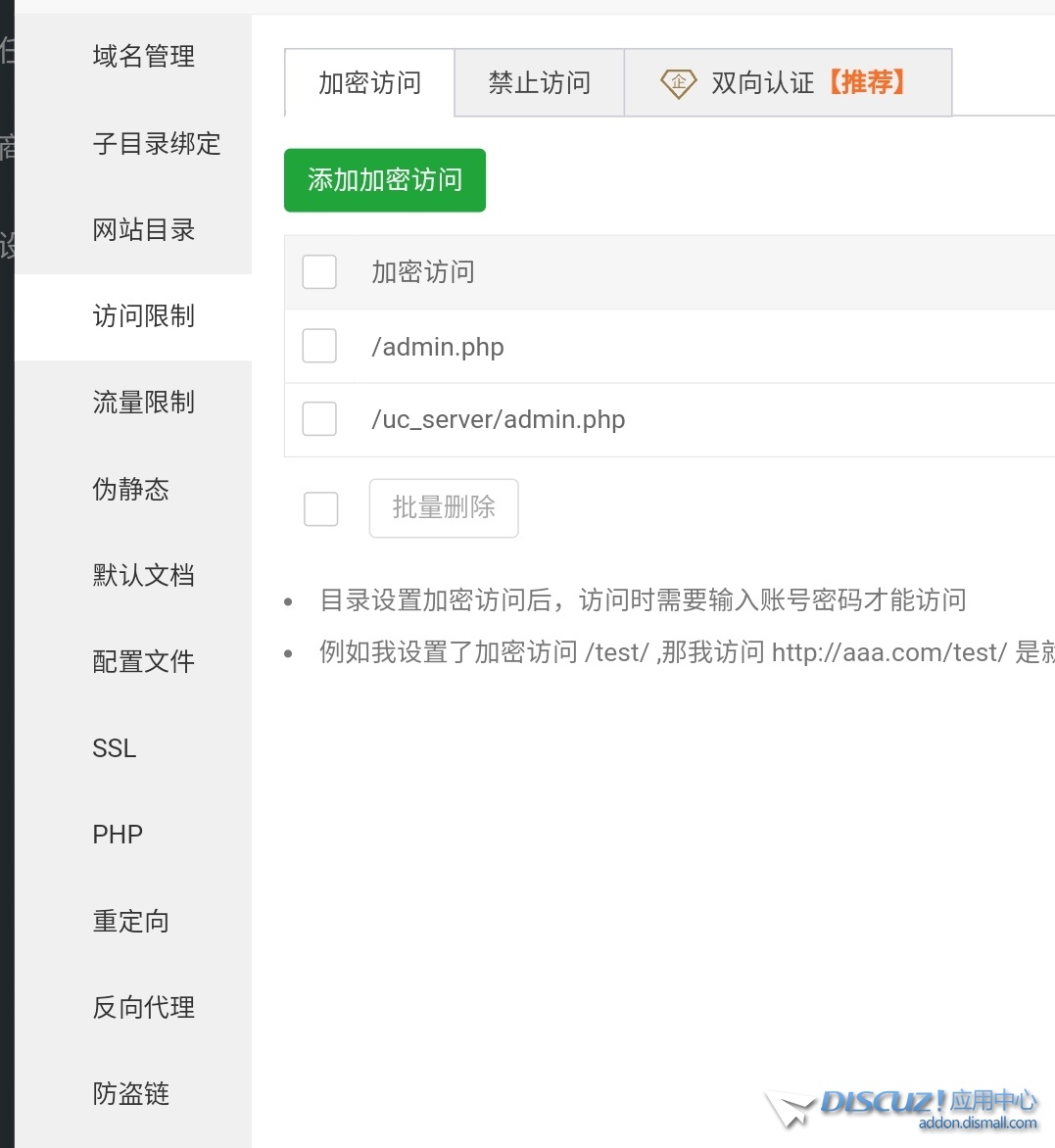Select the PHP sidebar entry
1055x1148 pixels.
pos(118,835)
